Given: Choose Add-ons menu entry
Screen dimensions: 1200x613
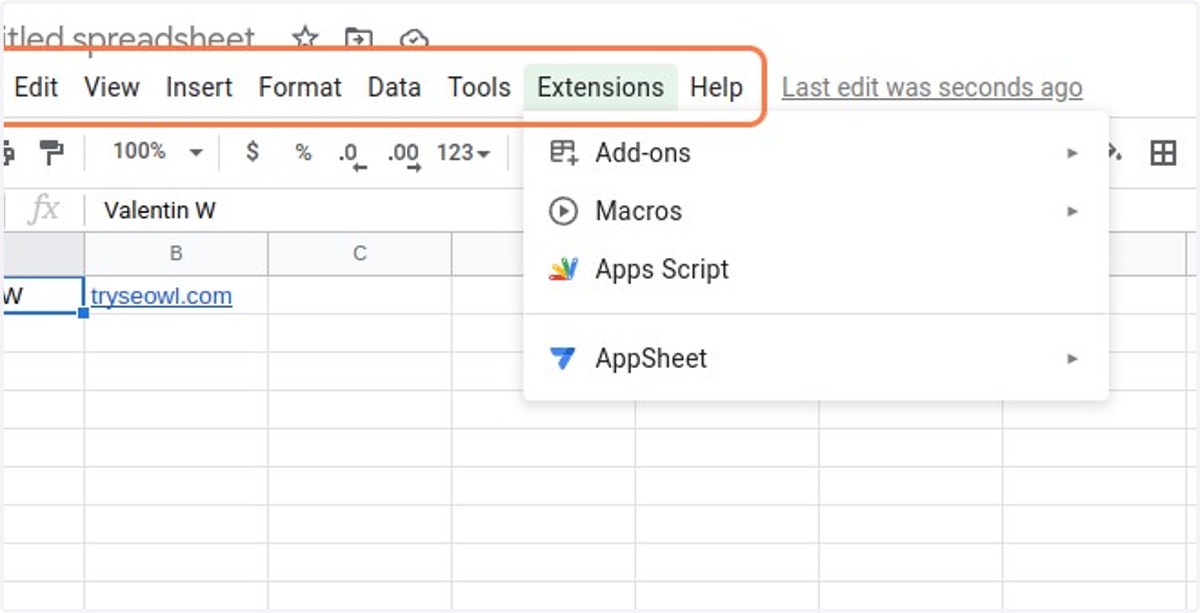Looking at the screenshot, I should [816, 153].
